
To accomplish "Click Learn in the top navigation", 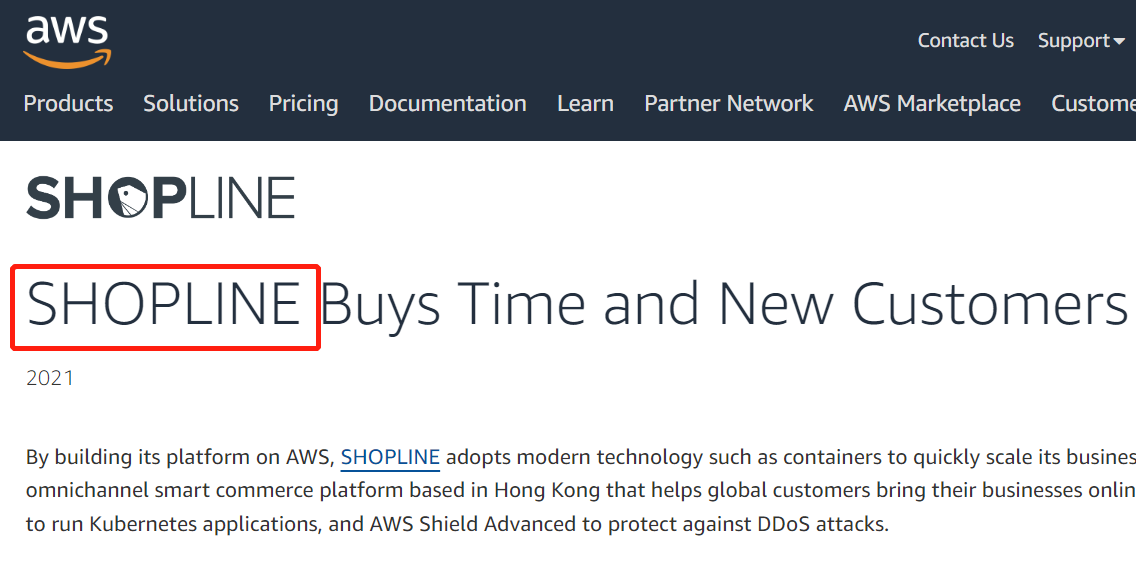I will [x=585, y=104].
